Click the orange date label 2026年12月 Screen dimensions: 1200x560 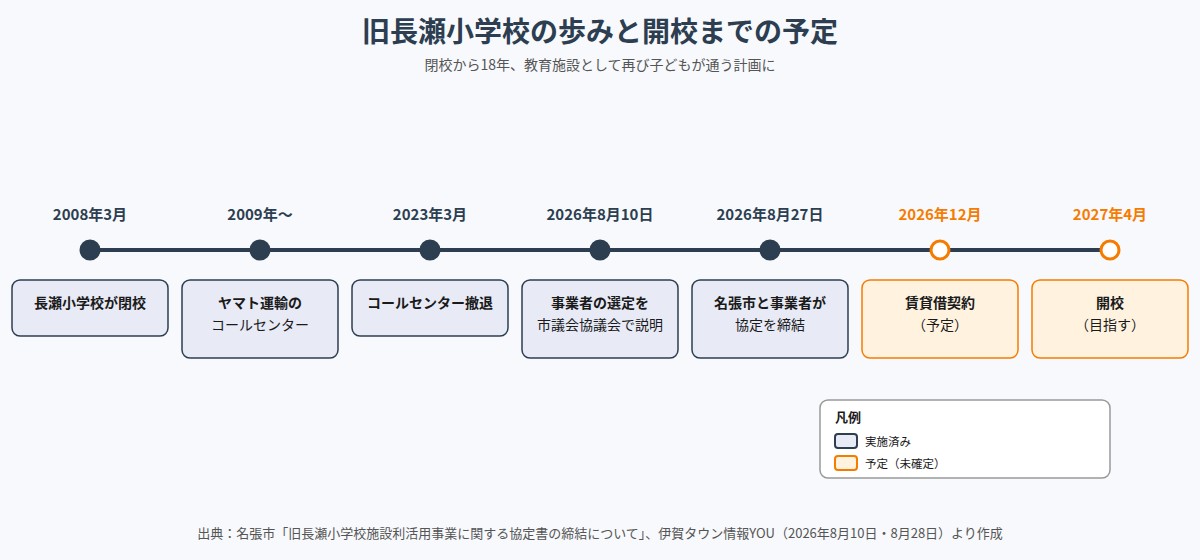940,215
